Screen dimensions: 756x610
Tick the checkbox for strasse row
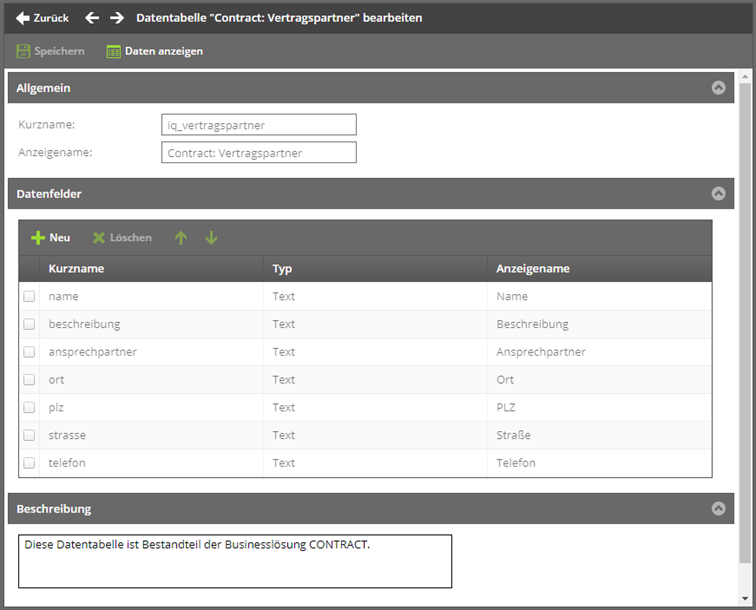(x=29, y=435)
